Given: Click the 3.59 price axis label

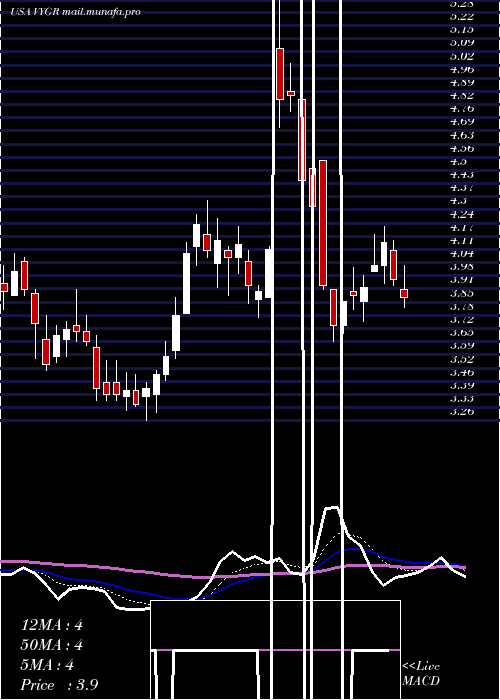Looking at the screenshot, I should (x=462, y=346).
